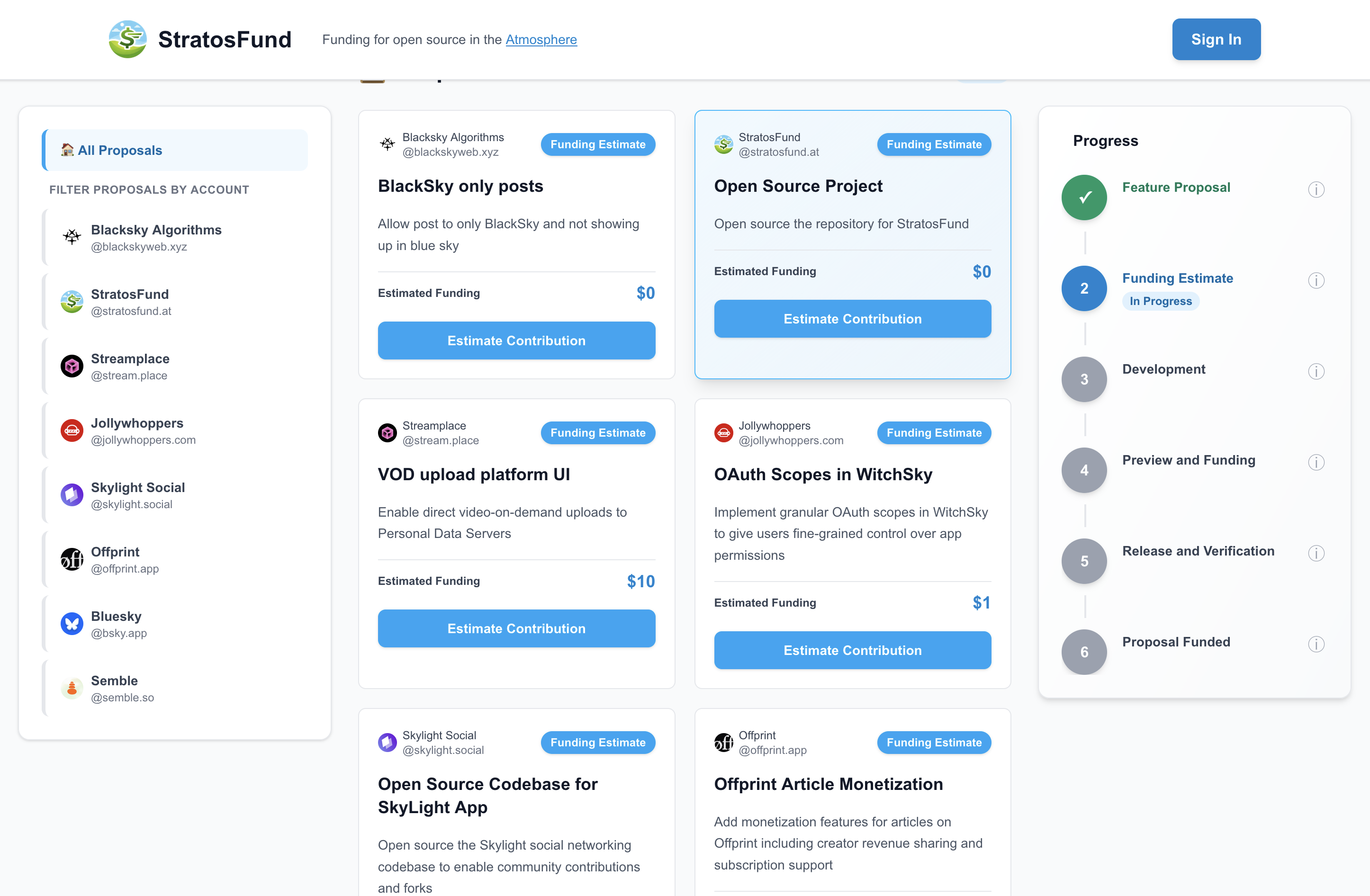Filter proposals by Streamplace account

point(175,366)
